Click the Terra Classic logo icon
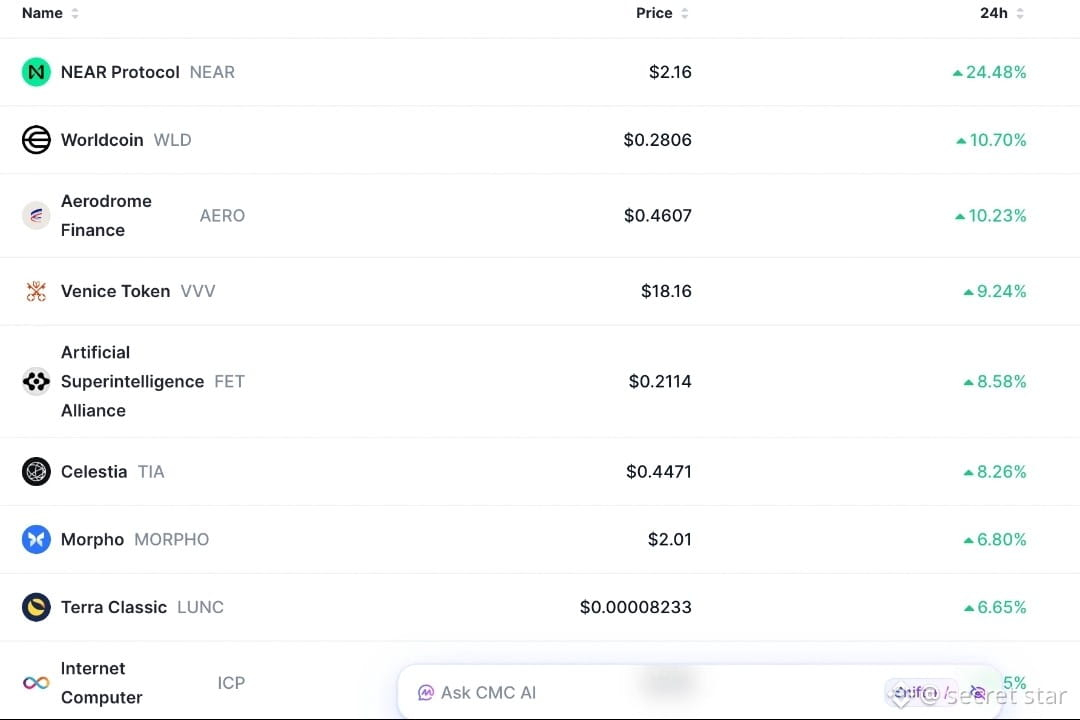Image resolution: width=1080 pixels, height=720 pixels. pos(36,607)
